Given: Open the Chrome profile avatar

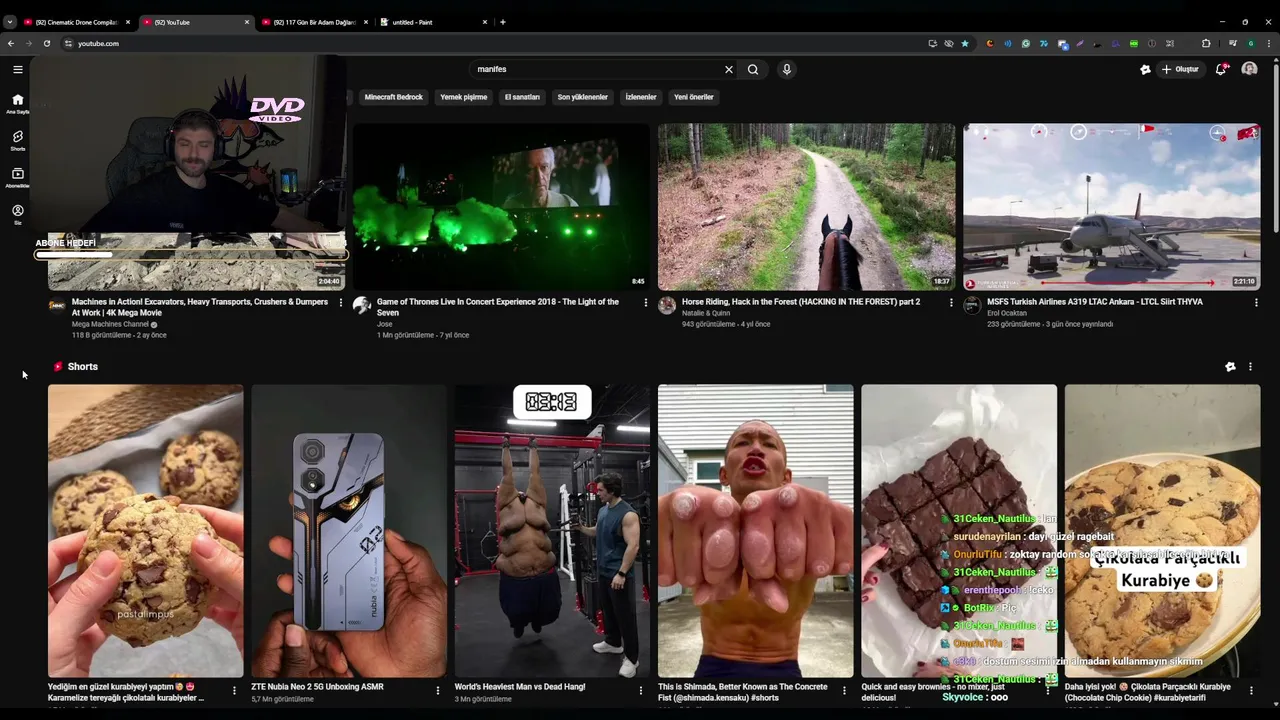Looking at the screenshot, I should [1251, 43].
